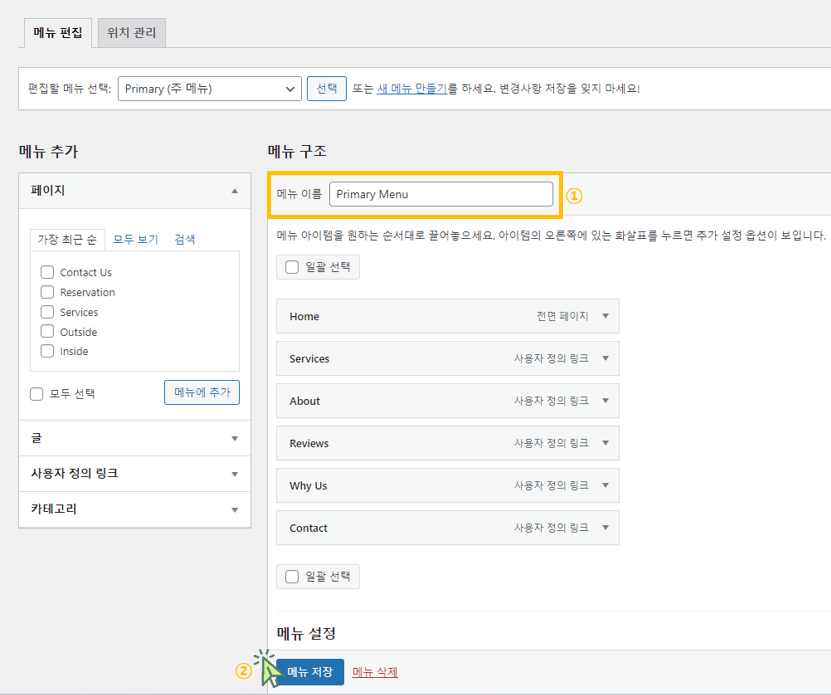The width and height of the screenshot is (831, 695).
Task: Click the 선택 button
Action: click(x=326, y=89)
